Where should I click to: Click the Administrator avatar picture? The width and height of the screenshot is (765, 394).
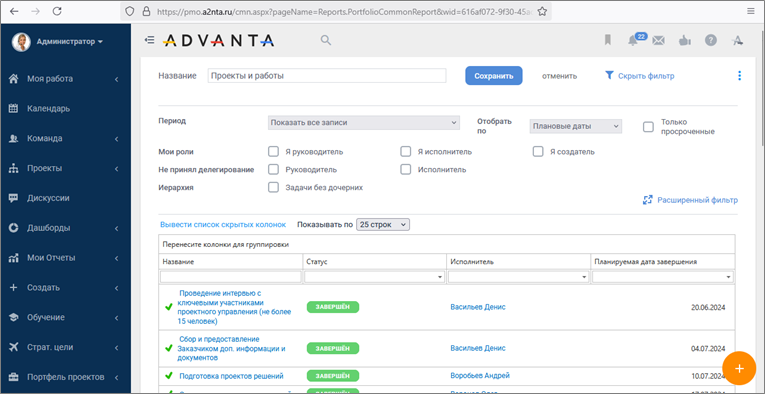[x=21, y=42]
